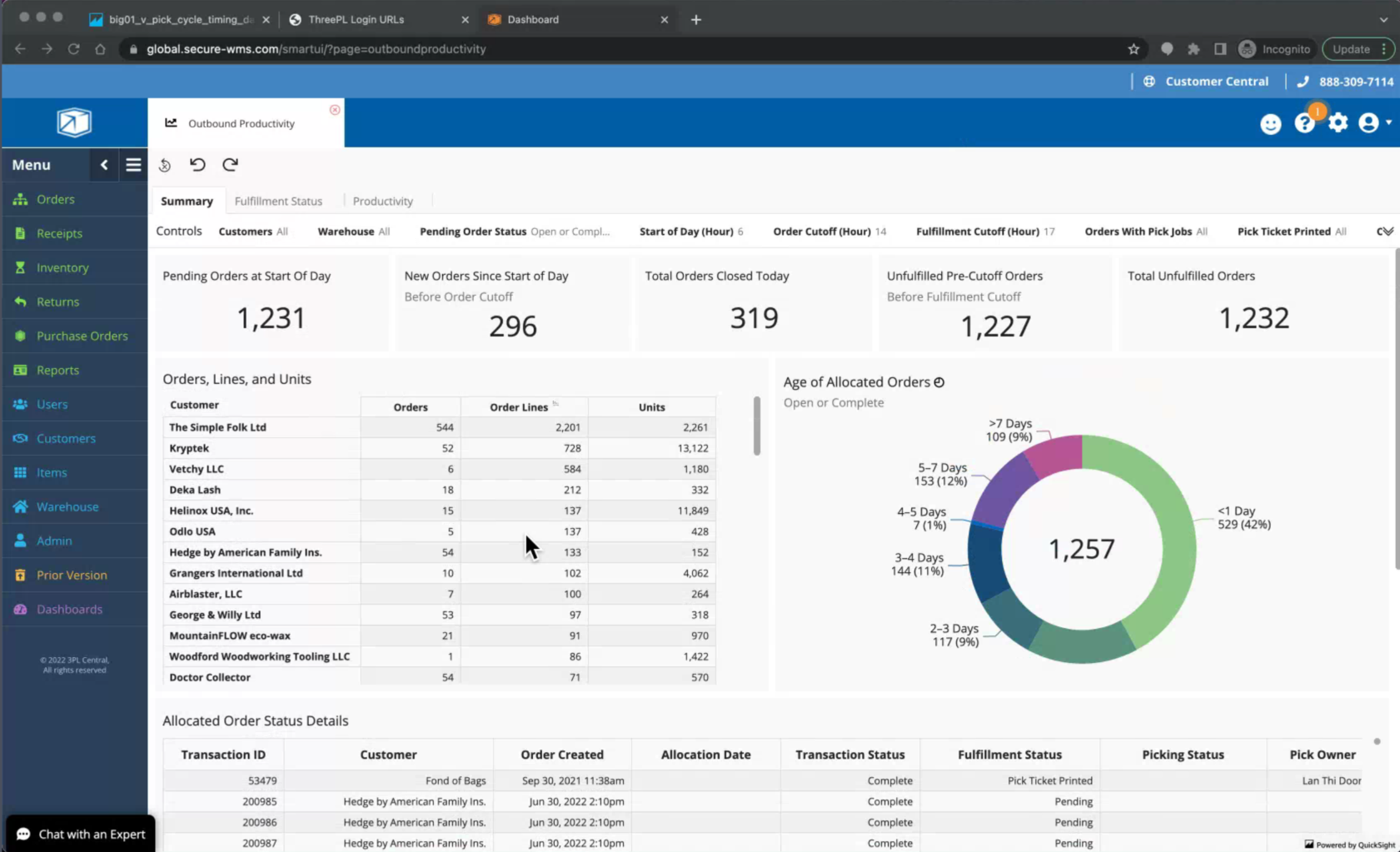Screen dimensions: 1400x852
Task: Open the Pending Order Status filter
Action: pyautogui.click(x=514, y=232)
